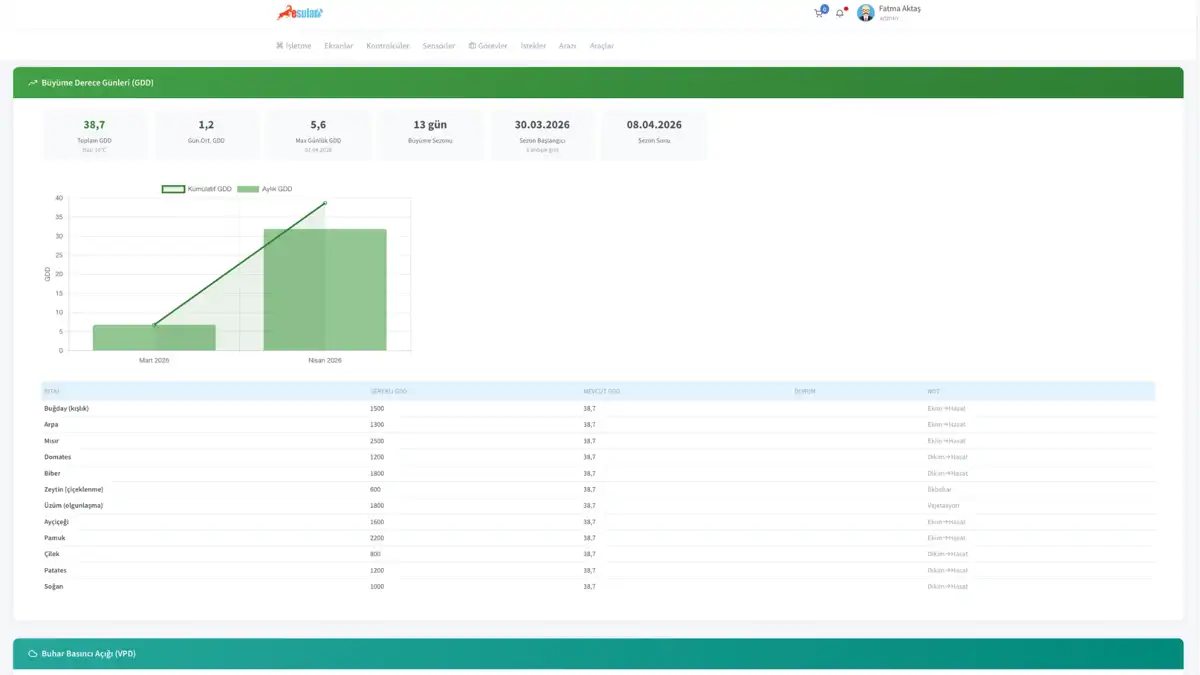Open the Araçlar menu

point(602,46)
